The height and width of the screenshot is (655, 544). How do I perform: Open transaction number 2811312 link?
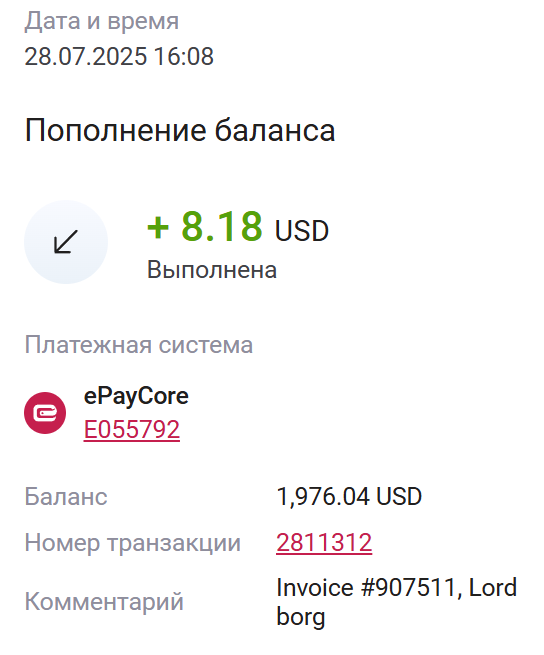coord(324,542)
